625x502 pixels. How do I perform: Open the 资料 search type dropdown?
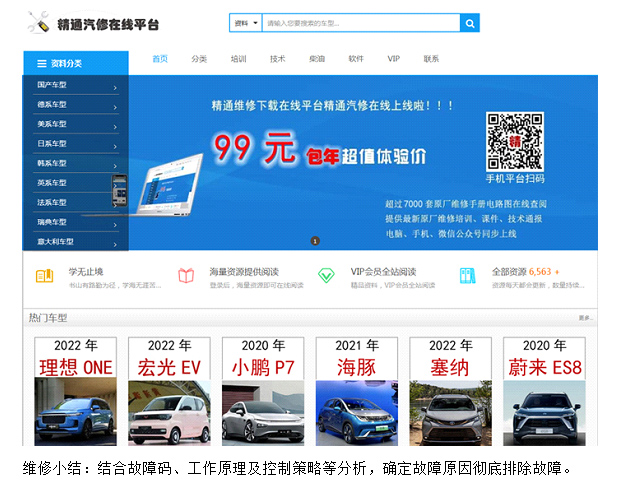tap(246, 23)
